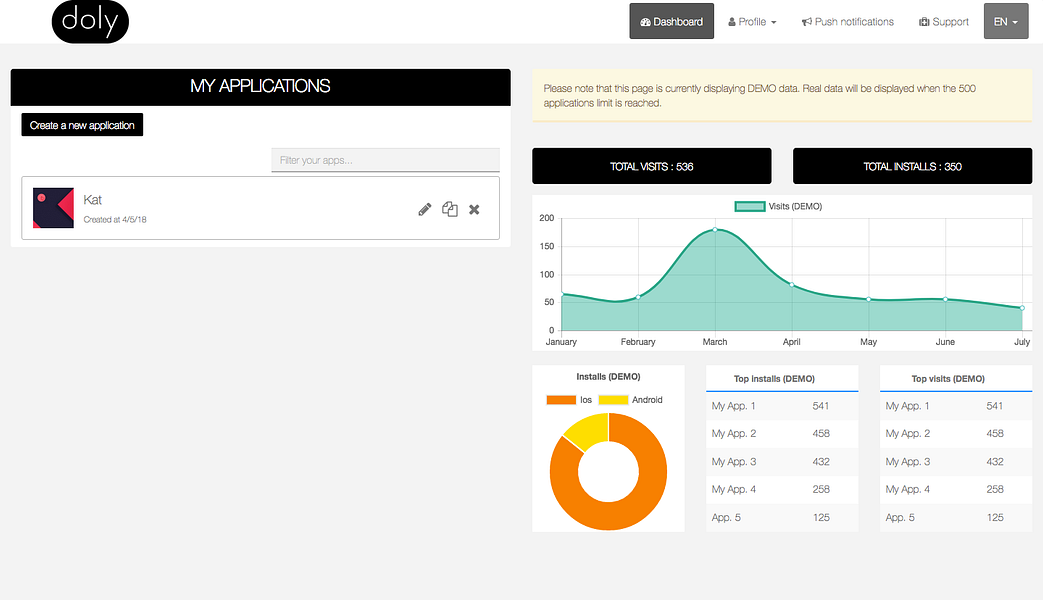Toggle the Ios legend in Installs chart
The width and height of the screenshot is (1043, 600).
[569, 400]
